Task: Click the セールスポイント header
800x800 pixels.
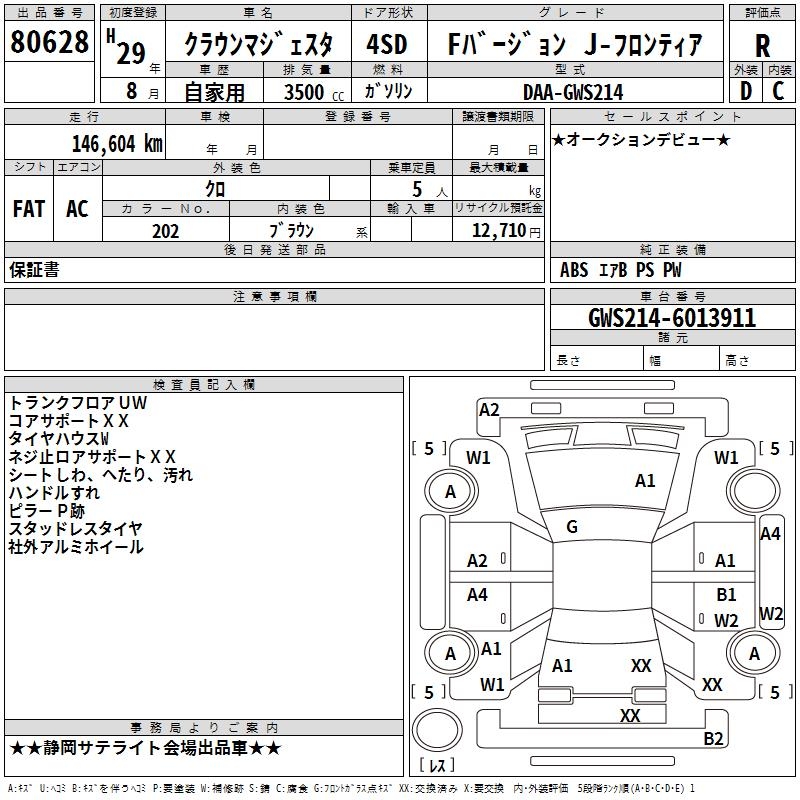Action: [x=672, y=116]
